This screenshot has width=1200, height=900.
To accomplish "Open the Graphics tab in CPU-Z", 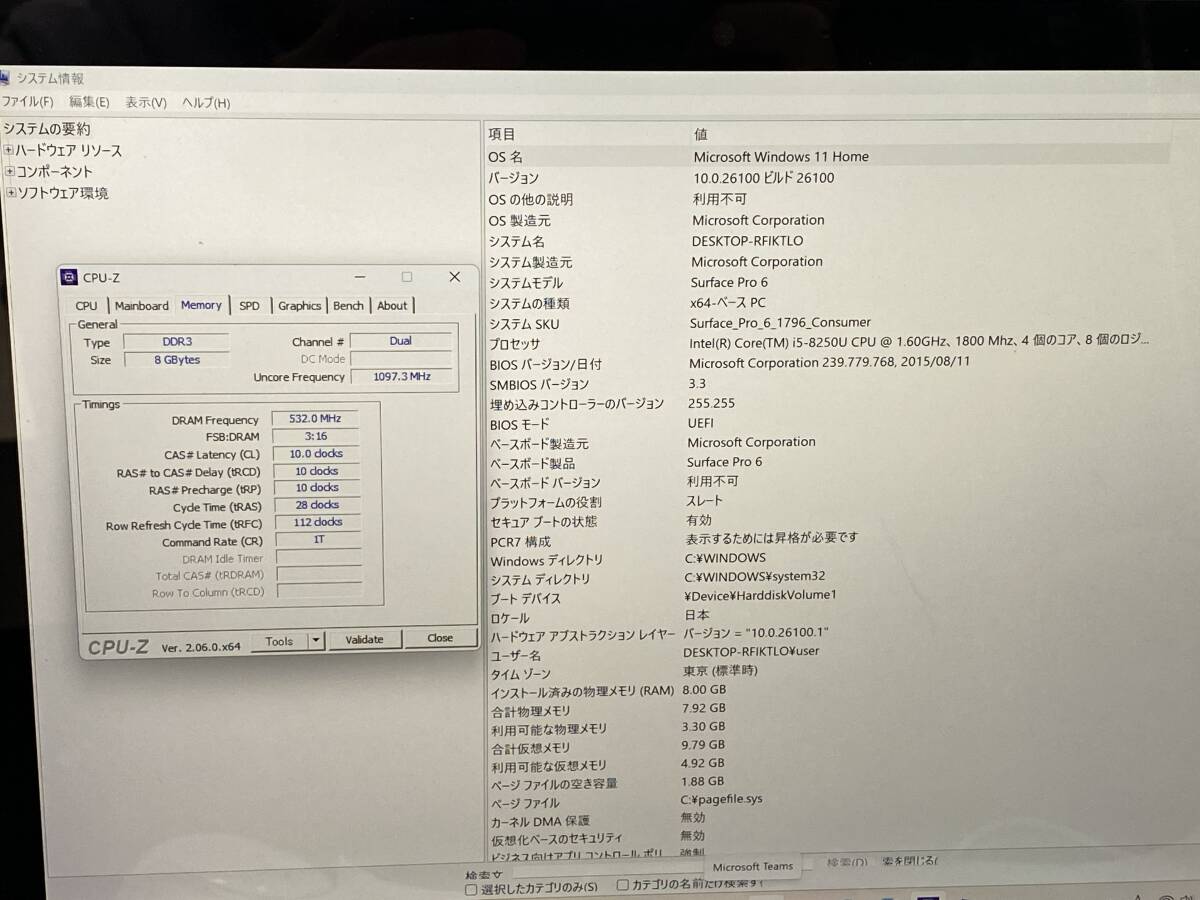I will pos(299,306).
